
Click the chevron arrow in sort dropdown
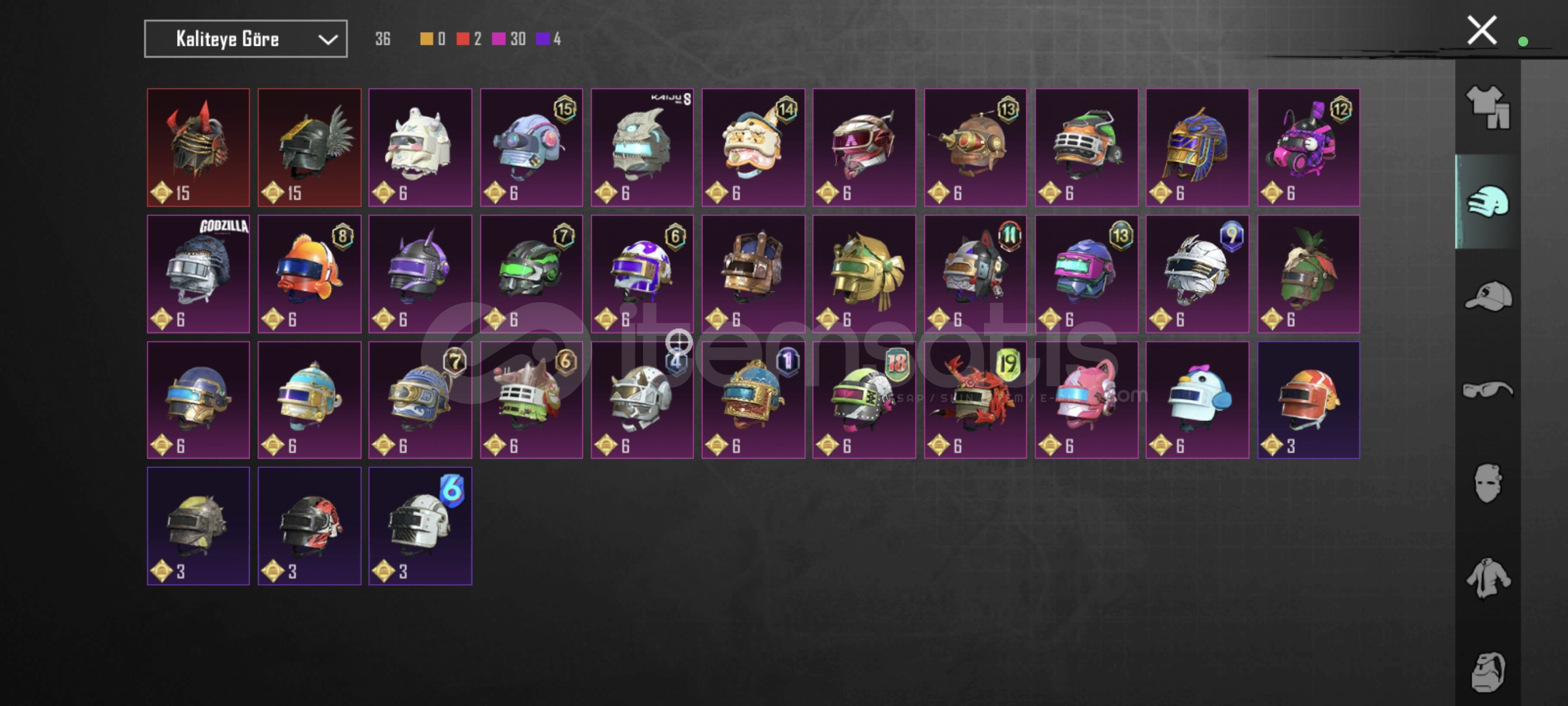[327, 40]
